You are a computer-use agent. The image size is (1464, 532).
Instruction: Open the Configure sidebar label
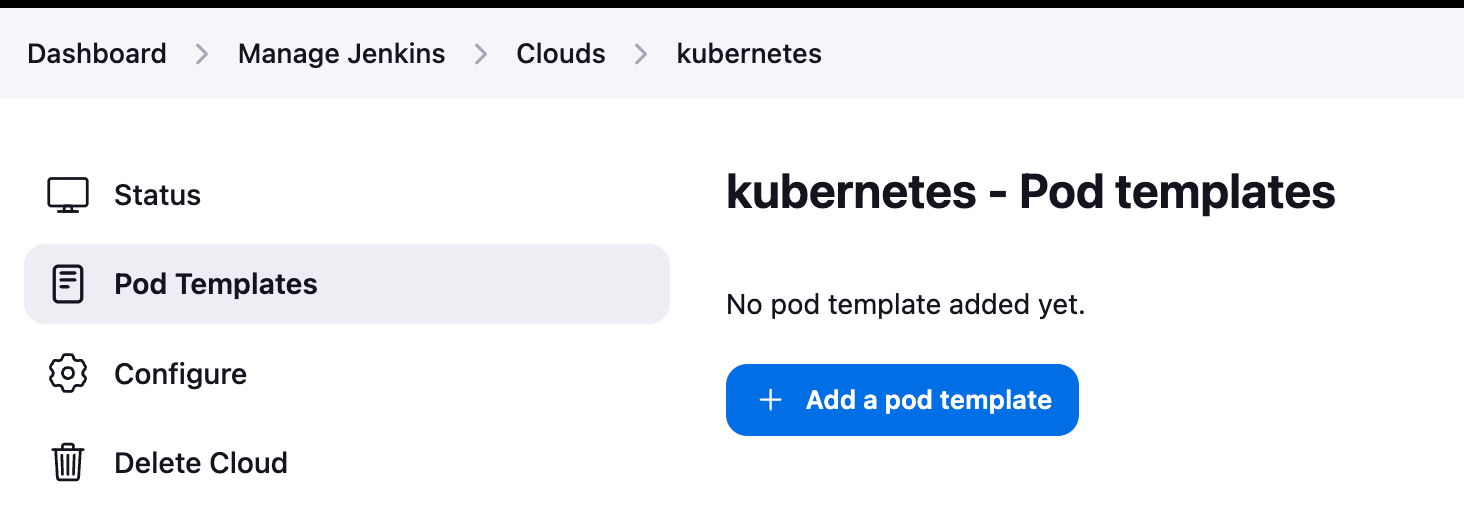point(180,374)
